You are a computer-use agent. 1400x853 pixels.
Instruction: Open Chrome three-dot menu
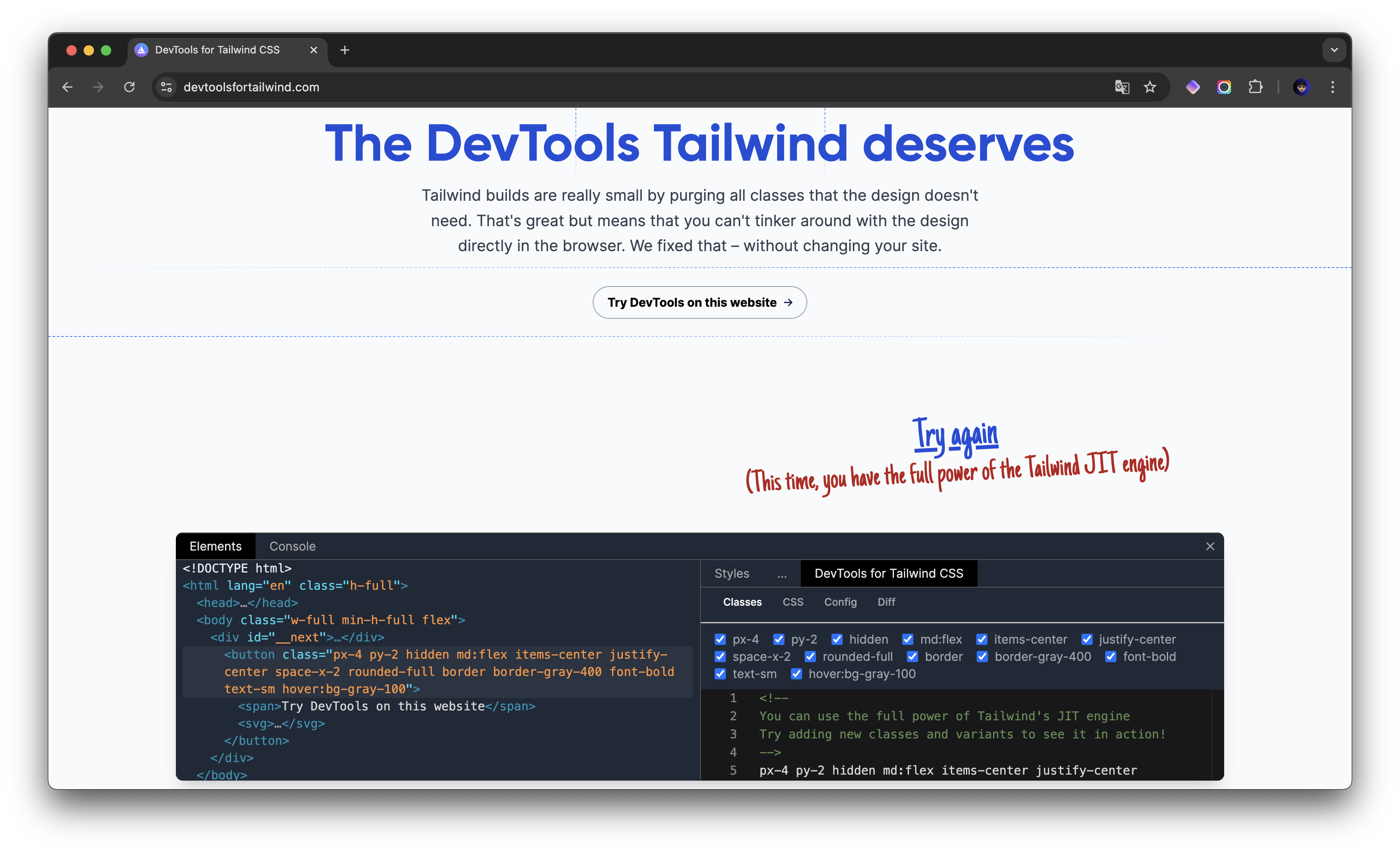click(x=1332, y=87)
